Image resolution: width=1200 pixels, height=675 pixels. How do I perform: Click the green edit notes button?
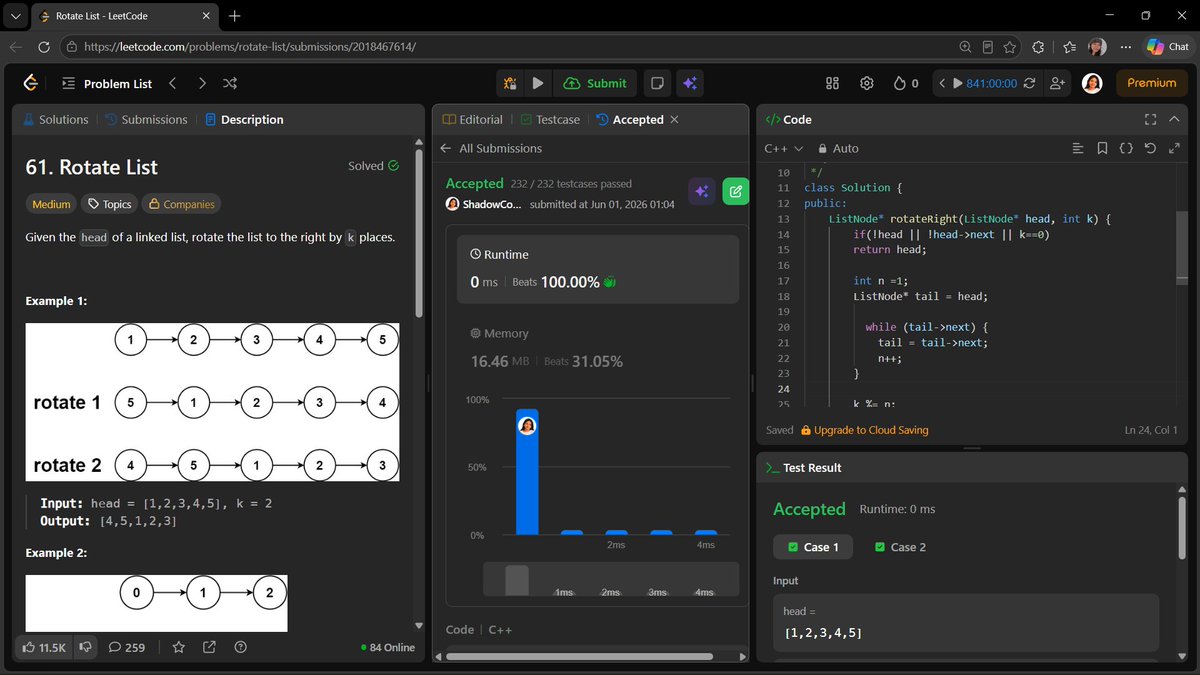pos(735,191)
